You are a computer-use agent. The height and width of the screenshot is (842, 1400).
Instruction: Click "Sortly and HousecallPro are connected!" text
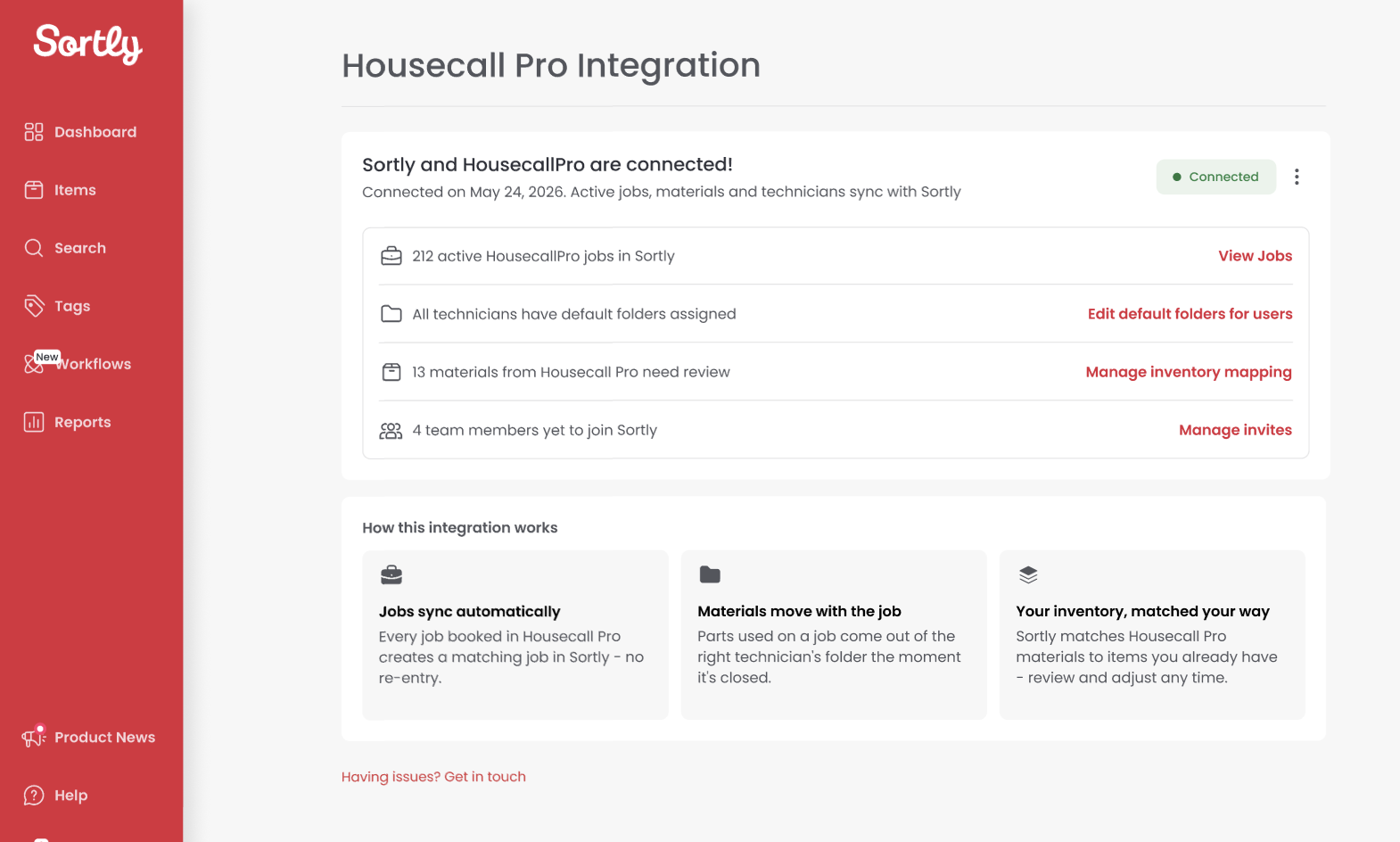(548, 164)
